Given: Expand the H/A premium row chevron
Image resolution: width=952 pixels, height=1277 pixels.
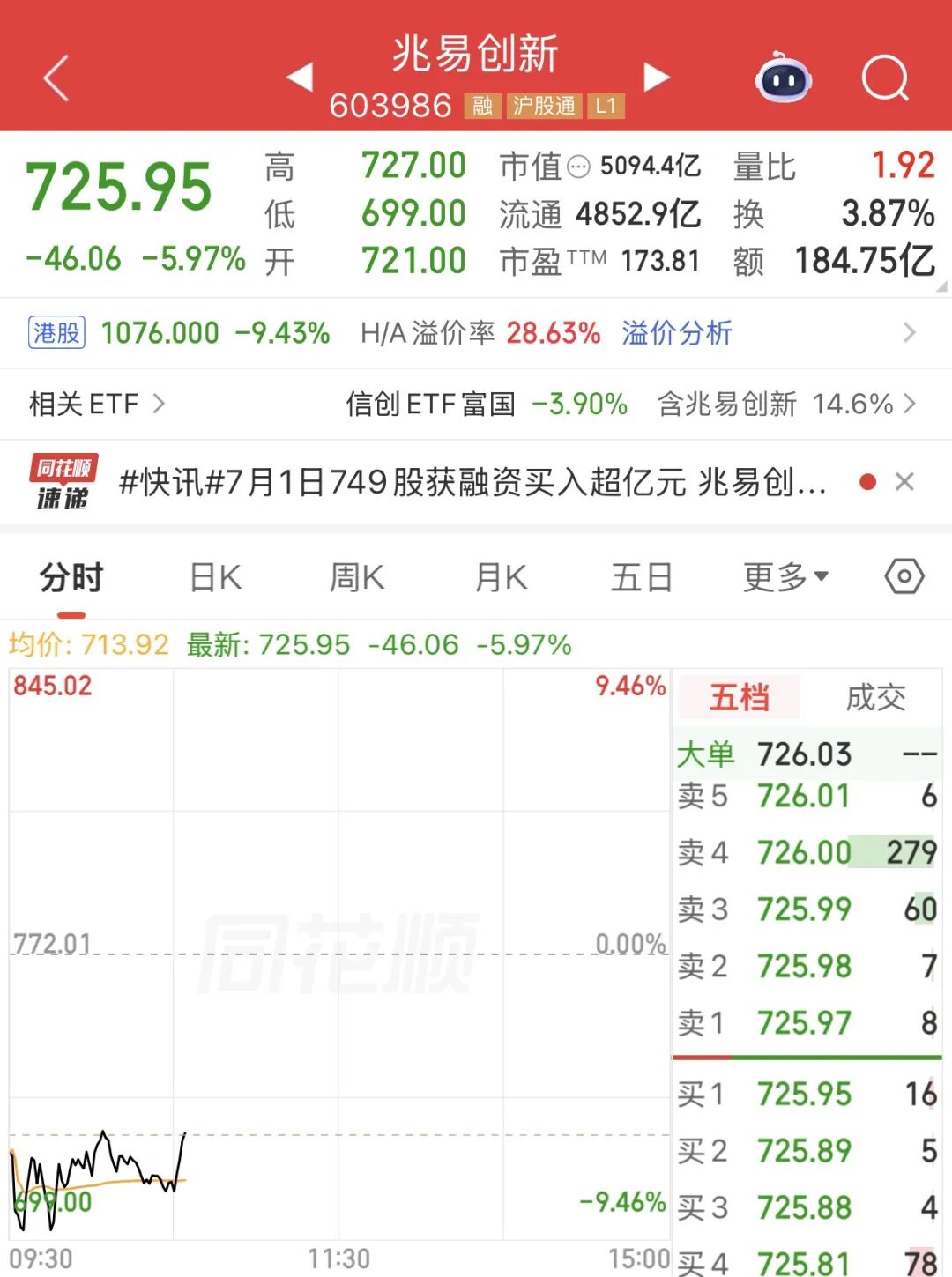Looking at the screenshot, I should (x=910, y=333).
